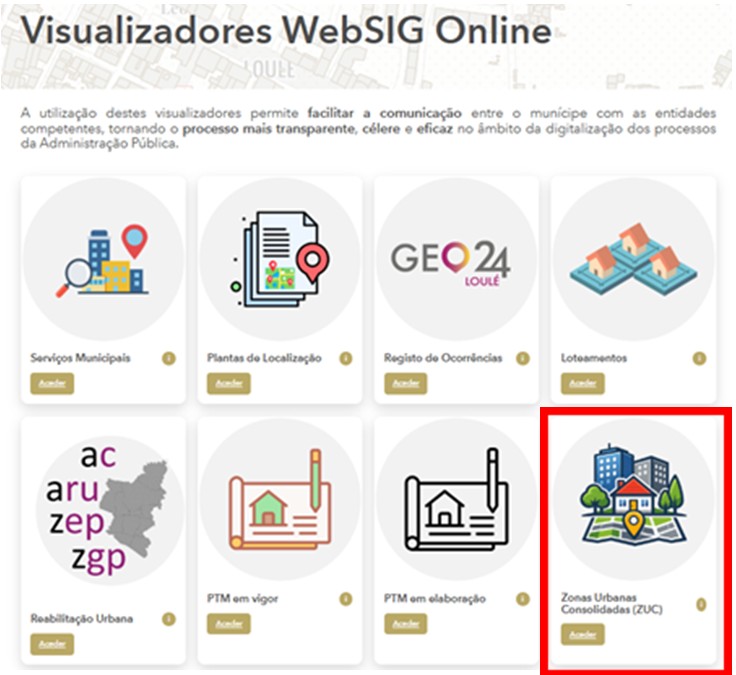Open info icon beside Serviços Municipais
Viewport: 736px width, 675px height.
[169, 358]
